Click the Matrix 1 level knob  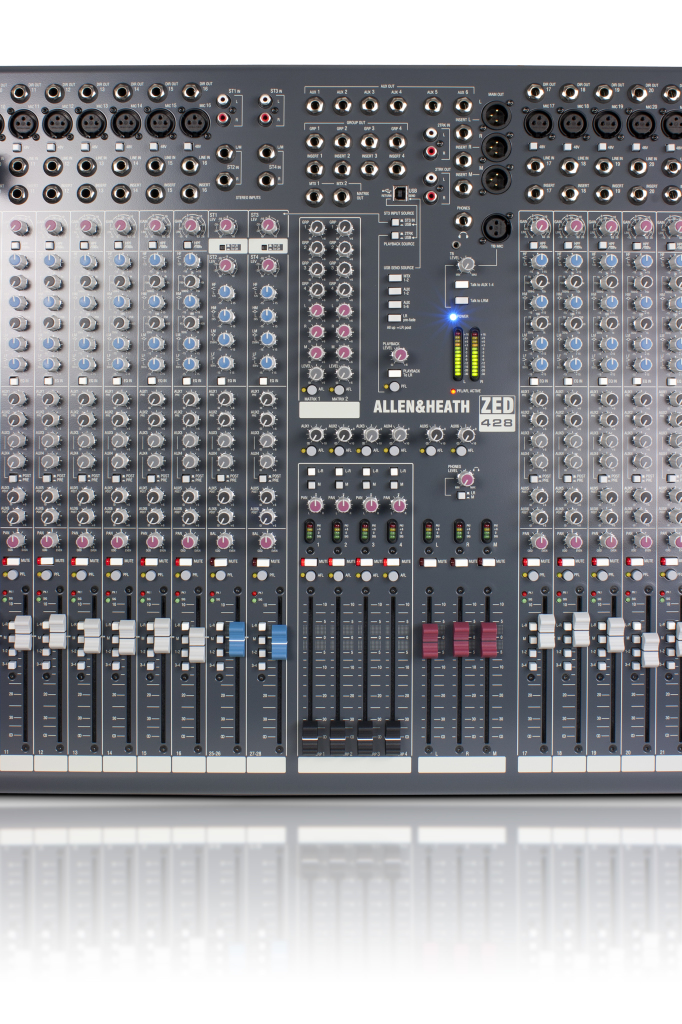(x=316, y=374)
